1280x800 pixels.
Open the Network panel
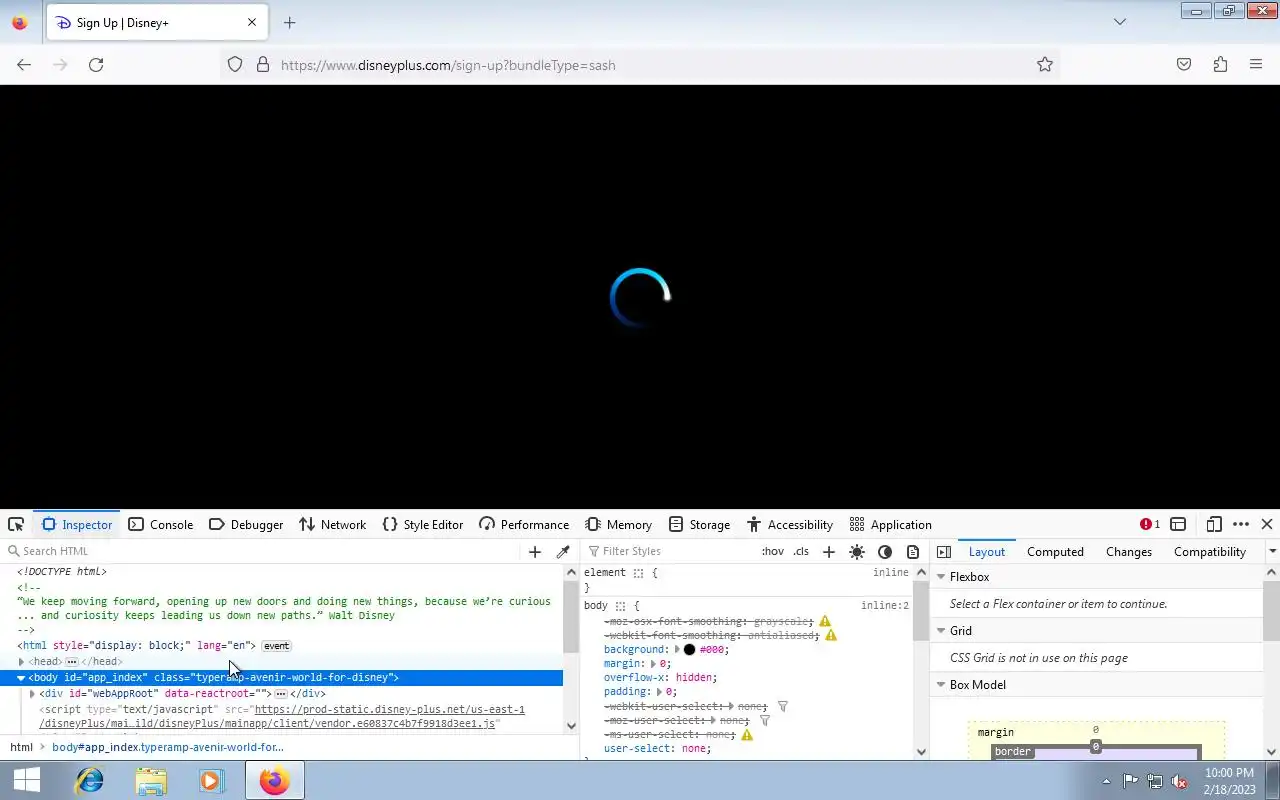tap(332, 524)
